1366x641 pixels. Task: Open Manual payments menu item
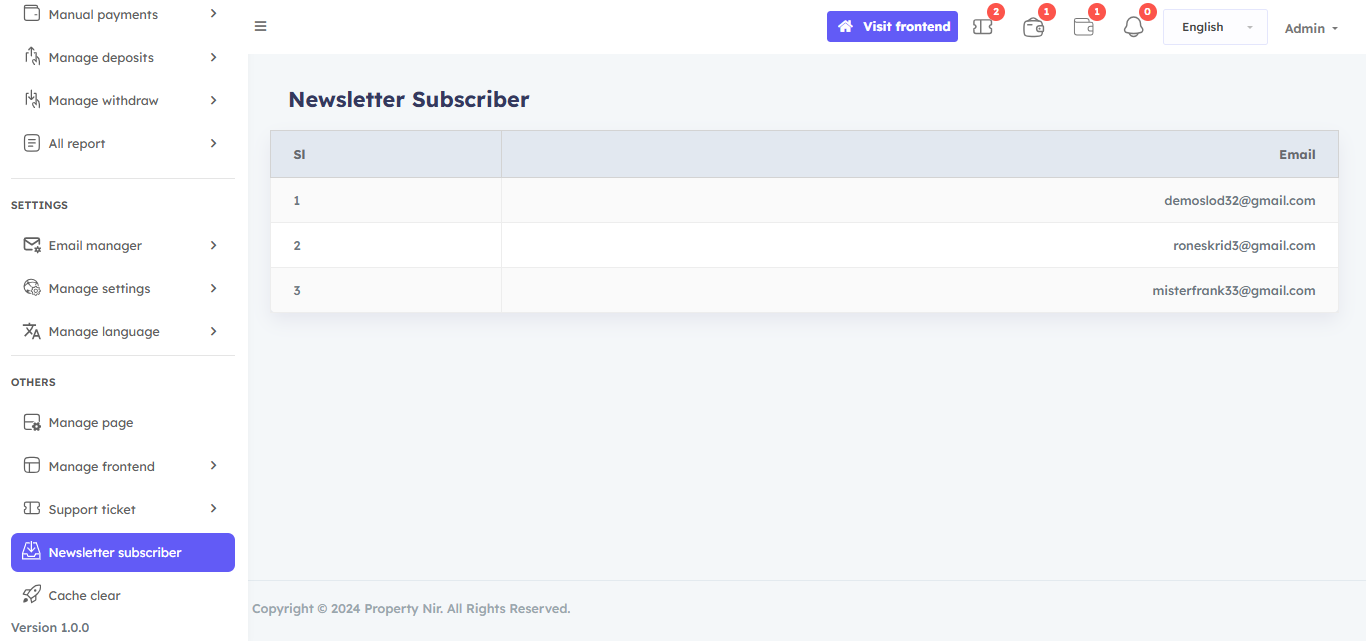103,14
